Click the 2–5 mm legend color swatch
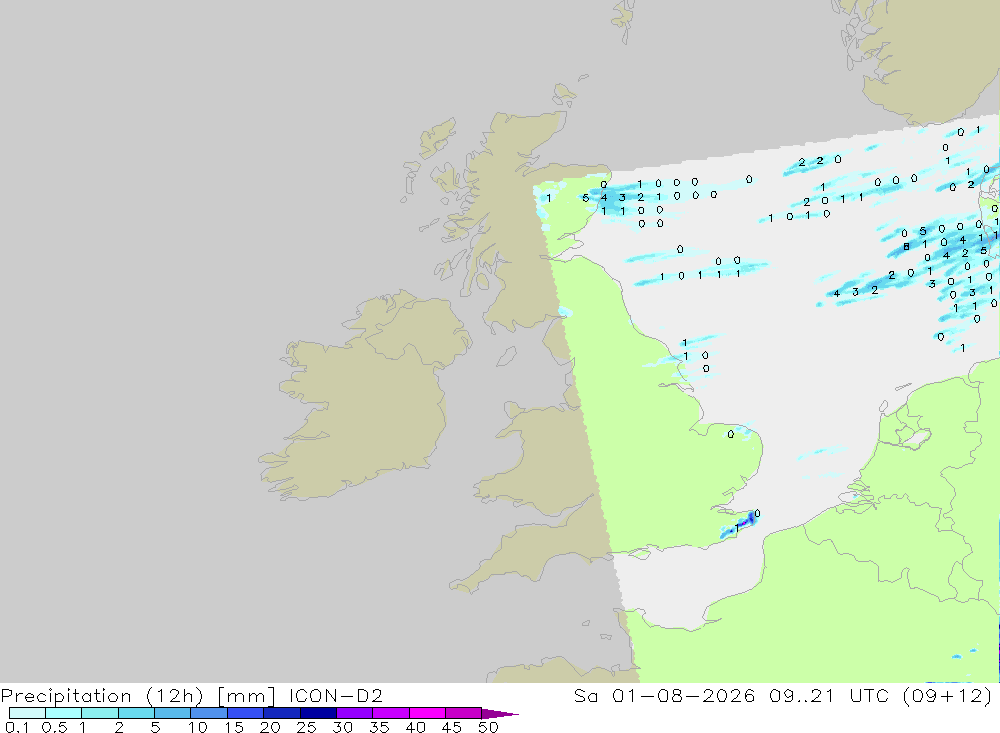Image resolution: width=1000 pixels, height=733 pixels. tap(136, 713)
